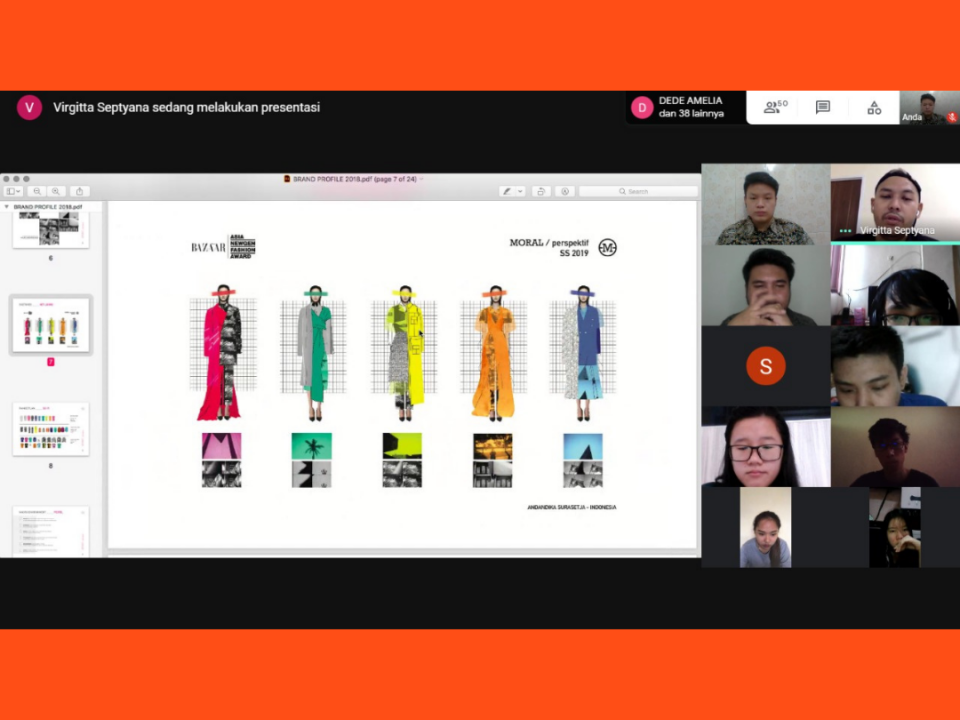Click the orange S avatar participant tile
Viewport: 960px width, 720px height.
765,366
